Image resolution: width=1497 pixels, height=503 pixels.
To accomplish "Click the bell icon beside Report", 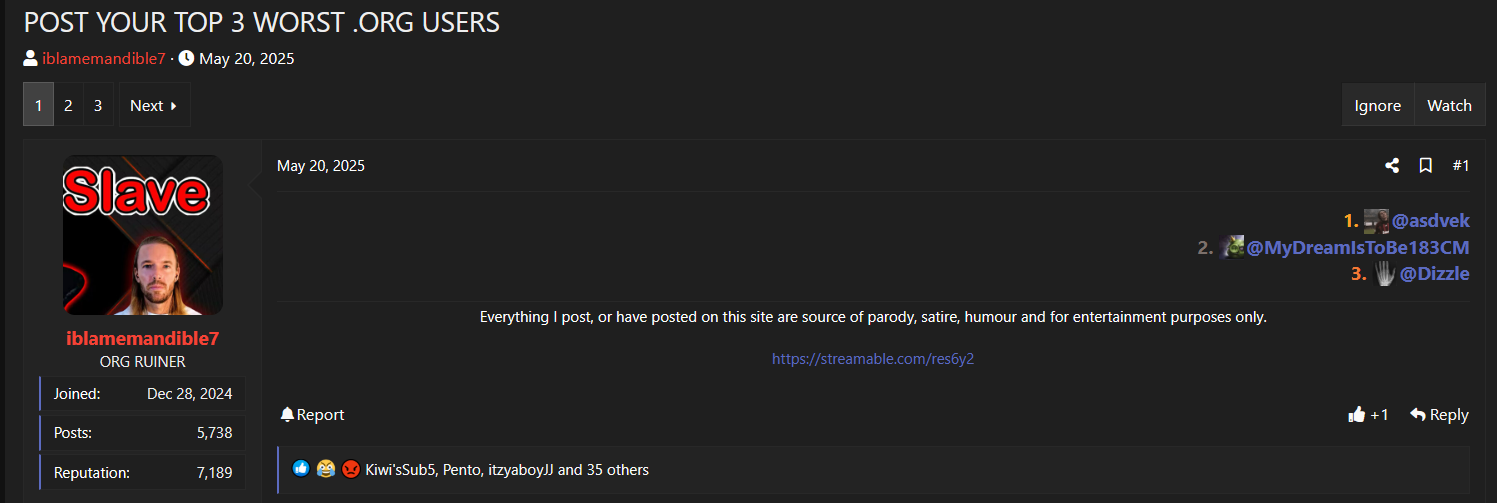I will coord(287,415).
